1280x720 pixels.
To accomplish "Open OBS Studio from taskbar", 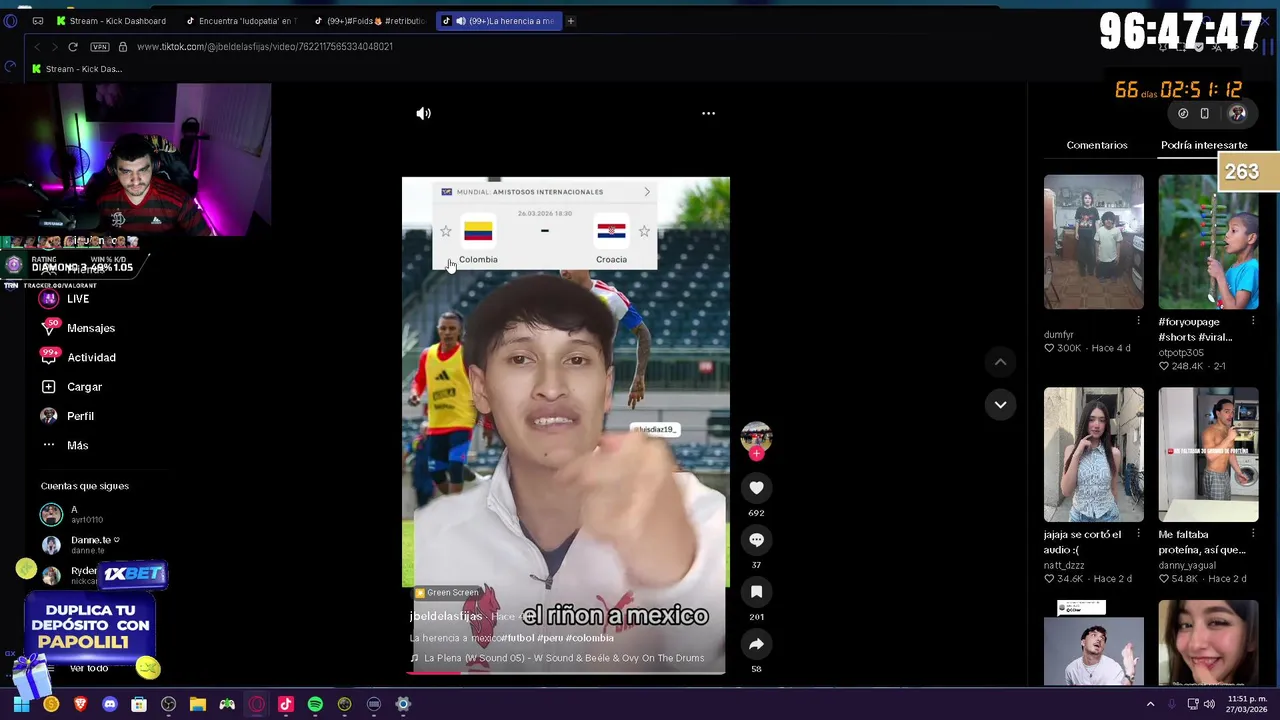I will click(x=168, y=705).
